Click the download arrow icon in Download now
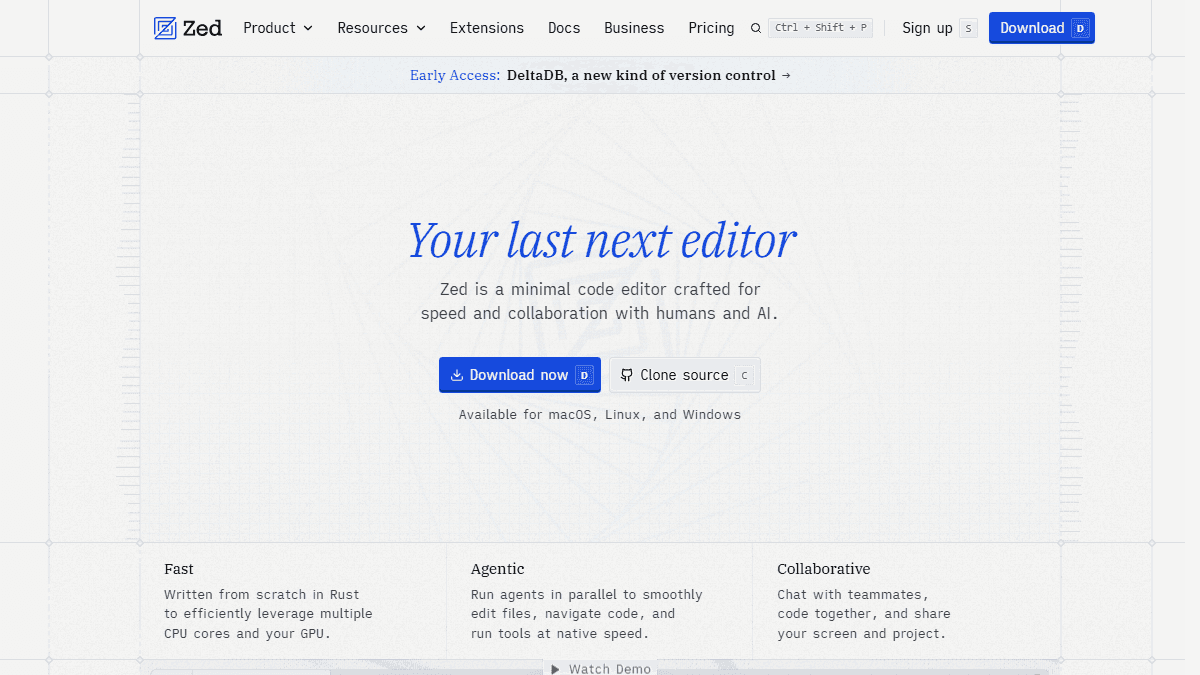The image size is (1200, 675). pyautogui.click(x=457, y=375)
